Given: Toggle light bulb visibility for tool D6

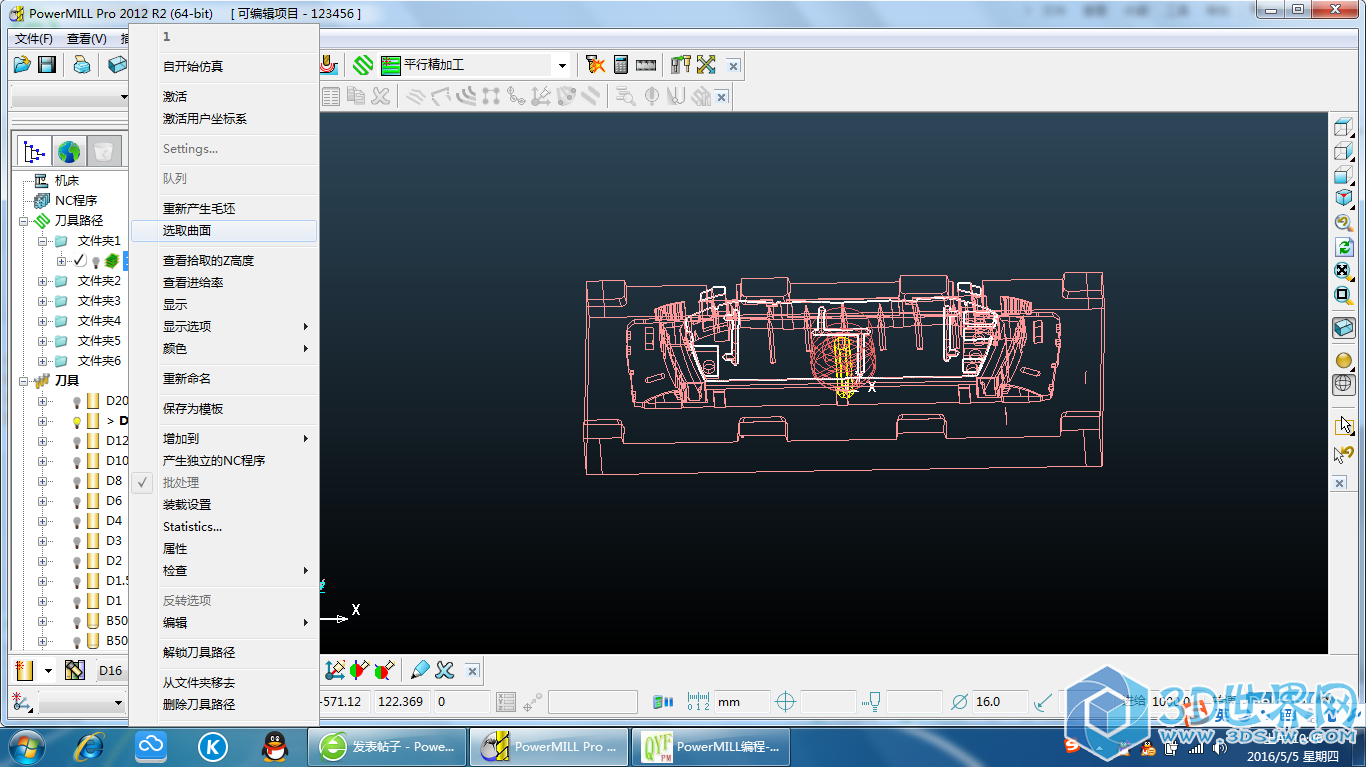Looking at the screenshot, I should click(x=77, y=501).
